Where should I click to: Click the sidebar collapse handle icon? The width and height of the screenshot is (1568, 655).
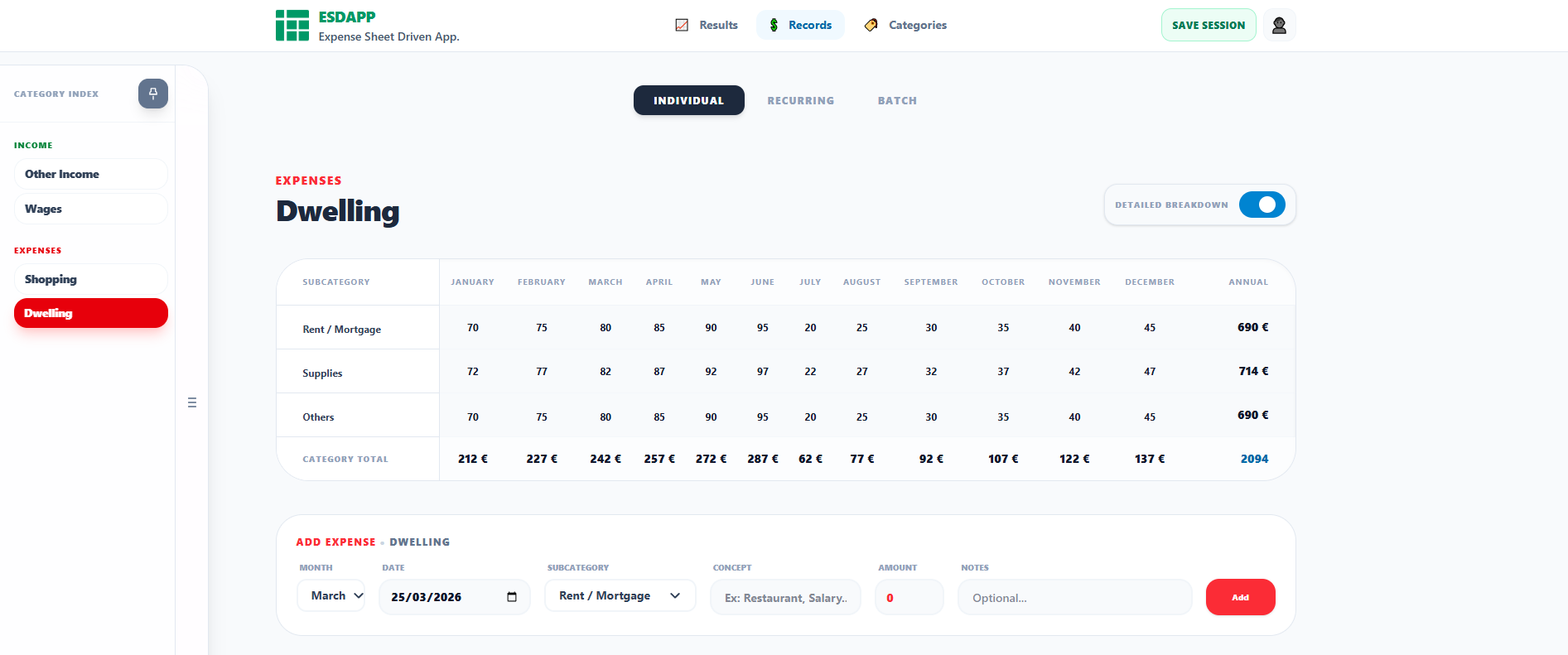pyautogui.click(x=192, y=402)
